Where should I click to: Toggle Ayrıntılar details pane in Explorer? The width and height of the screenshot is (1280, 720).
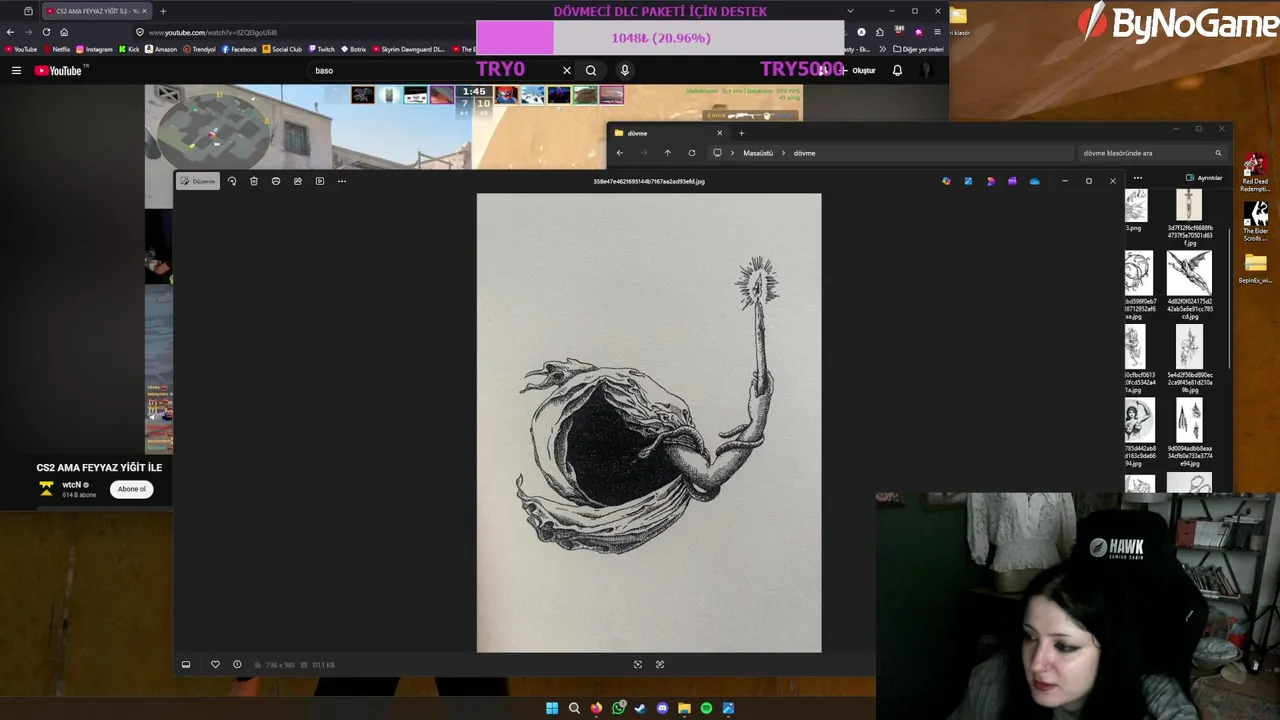click(1204, 178)
